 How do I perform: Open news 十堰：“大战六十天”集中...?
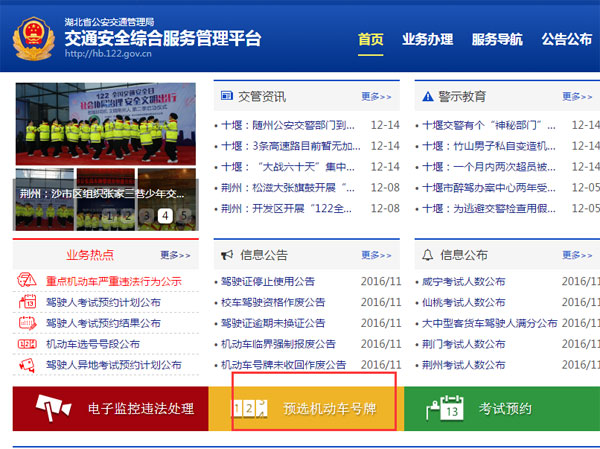pyautogui.click(x=288, y=167)
